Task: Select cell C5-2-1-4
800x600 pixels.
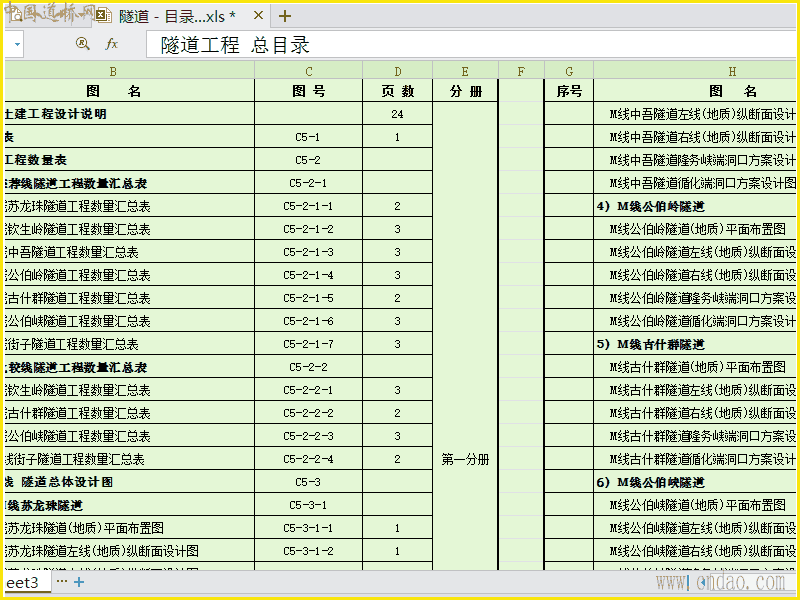Action: tap(308, 275)
